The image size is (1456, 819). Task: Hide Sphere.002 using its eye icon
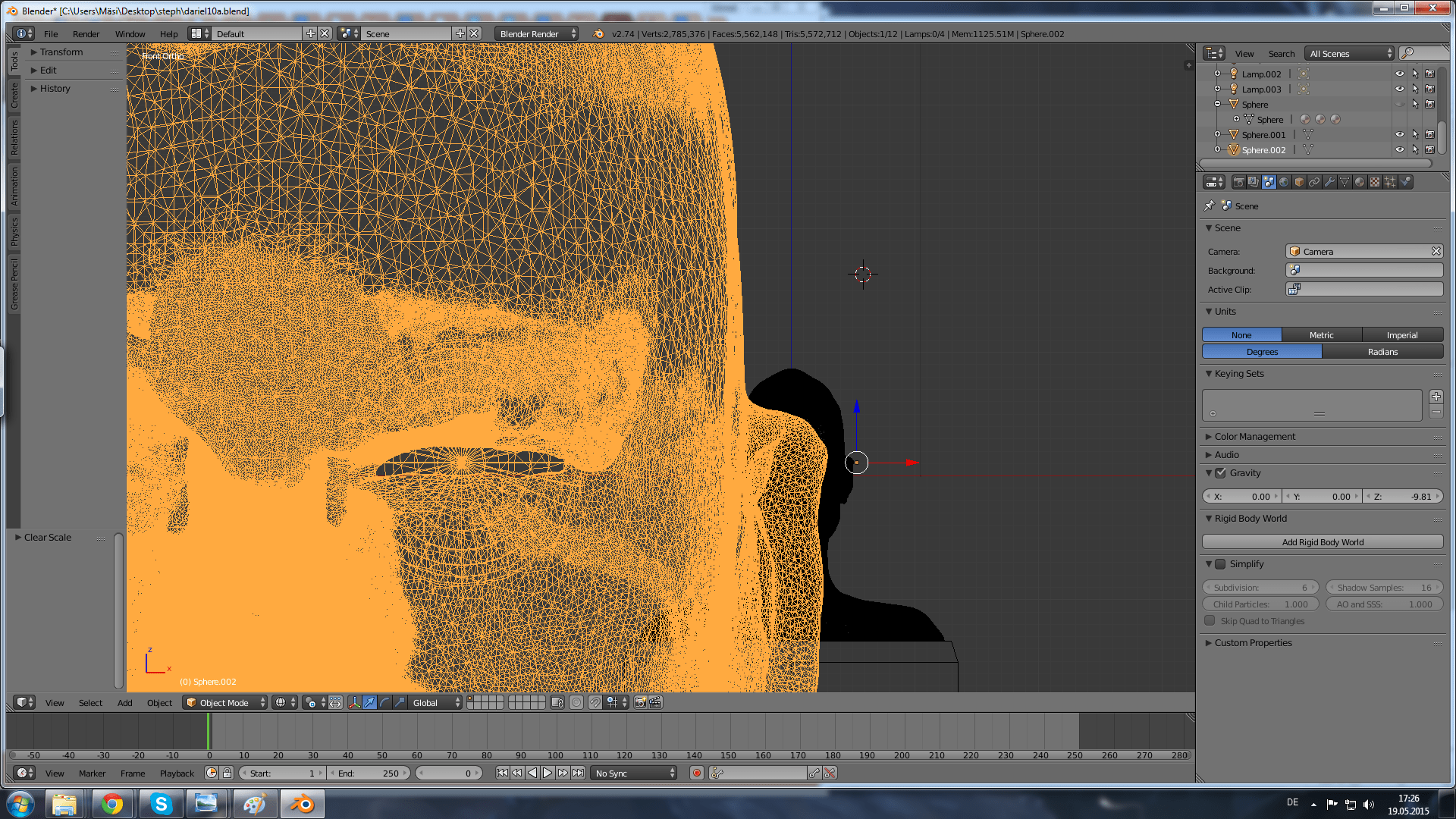click(1400, 149)
